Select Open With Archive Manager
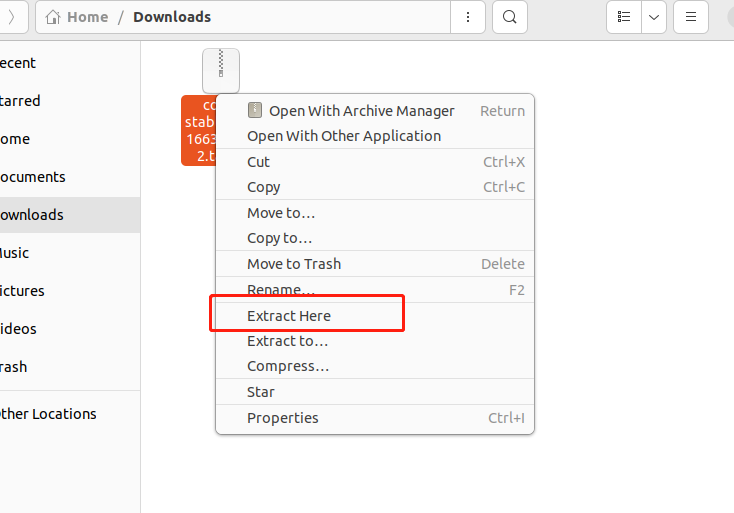This screenshot has width=734, height=513. (x=361, y=111)
